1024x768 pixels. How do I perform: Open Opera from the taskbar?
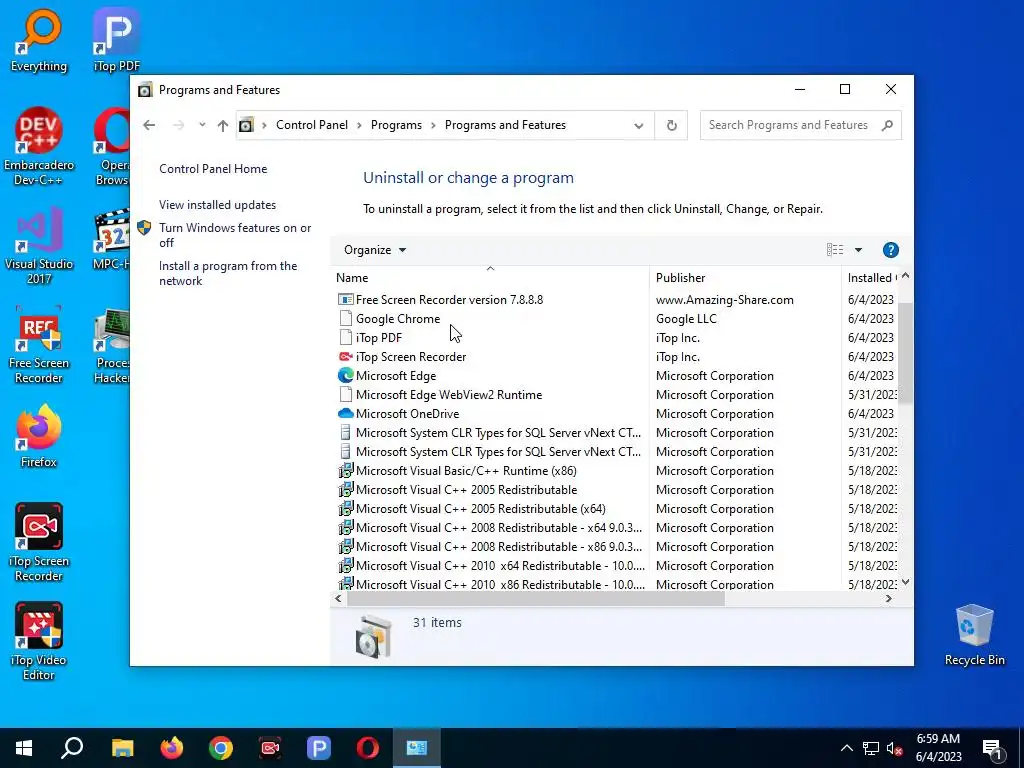[x=368, y=748]
